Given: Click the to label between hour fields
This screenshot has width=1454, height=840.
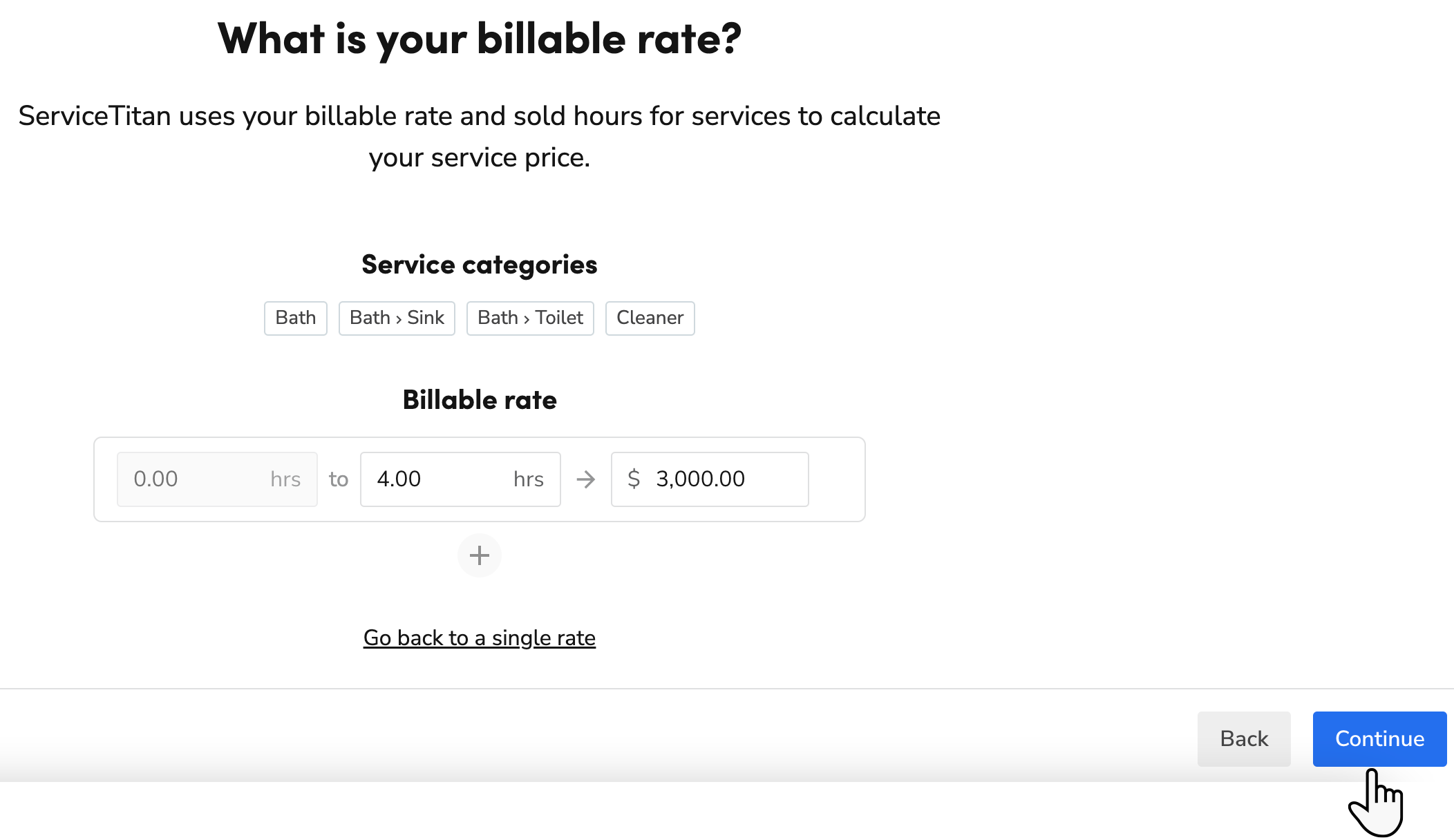Looking at the screenshot, I should (338, 479).
